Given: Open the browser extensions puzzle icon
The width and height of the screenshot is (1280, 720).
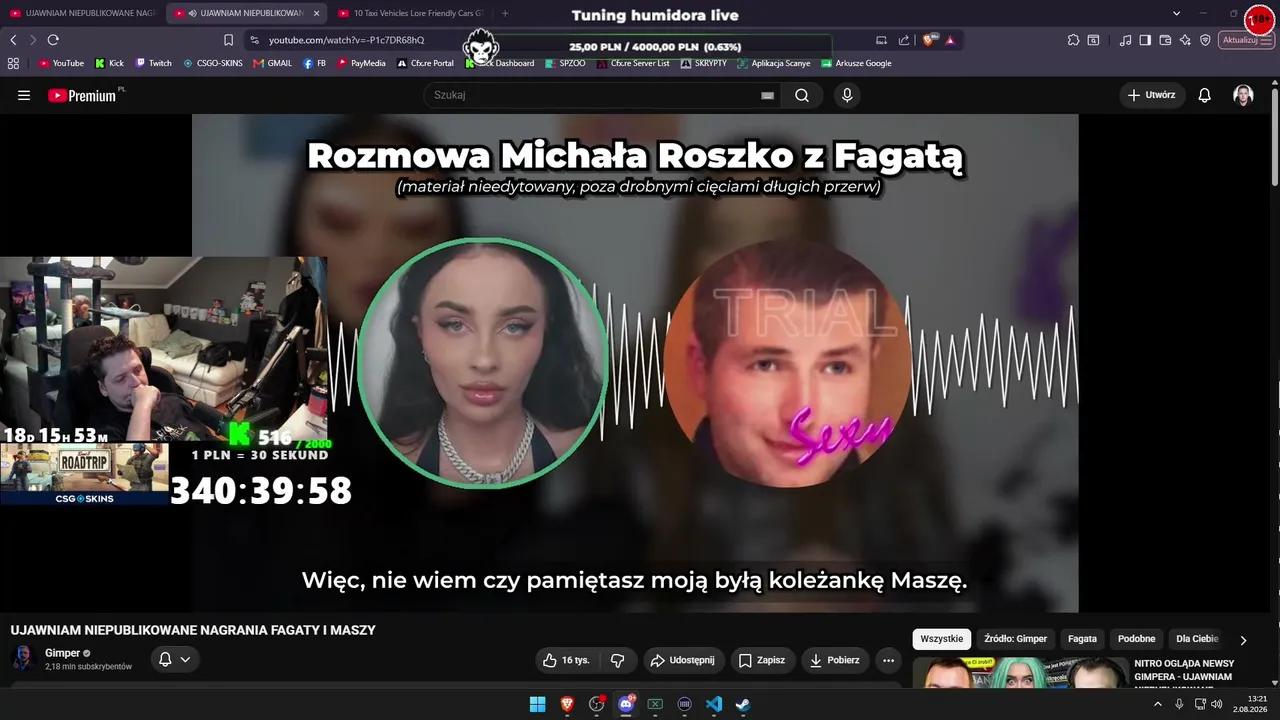Looking at the screenshot, I should (1073, 40).
